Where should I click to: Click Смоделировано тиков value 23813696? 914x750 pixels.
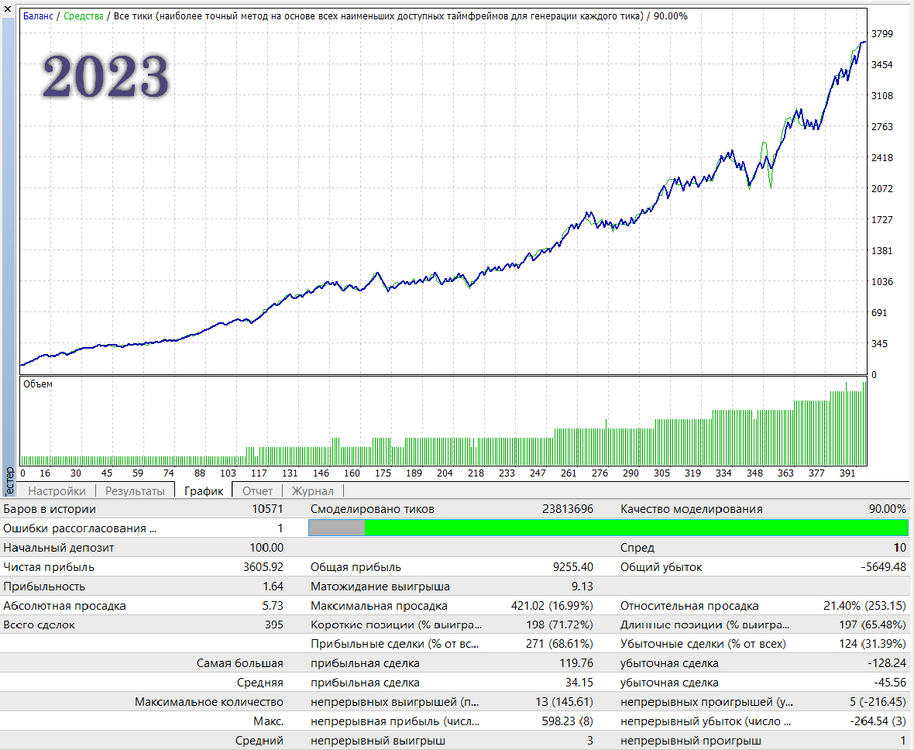click(x=567, y=509)
